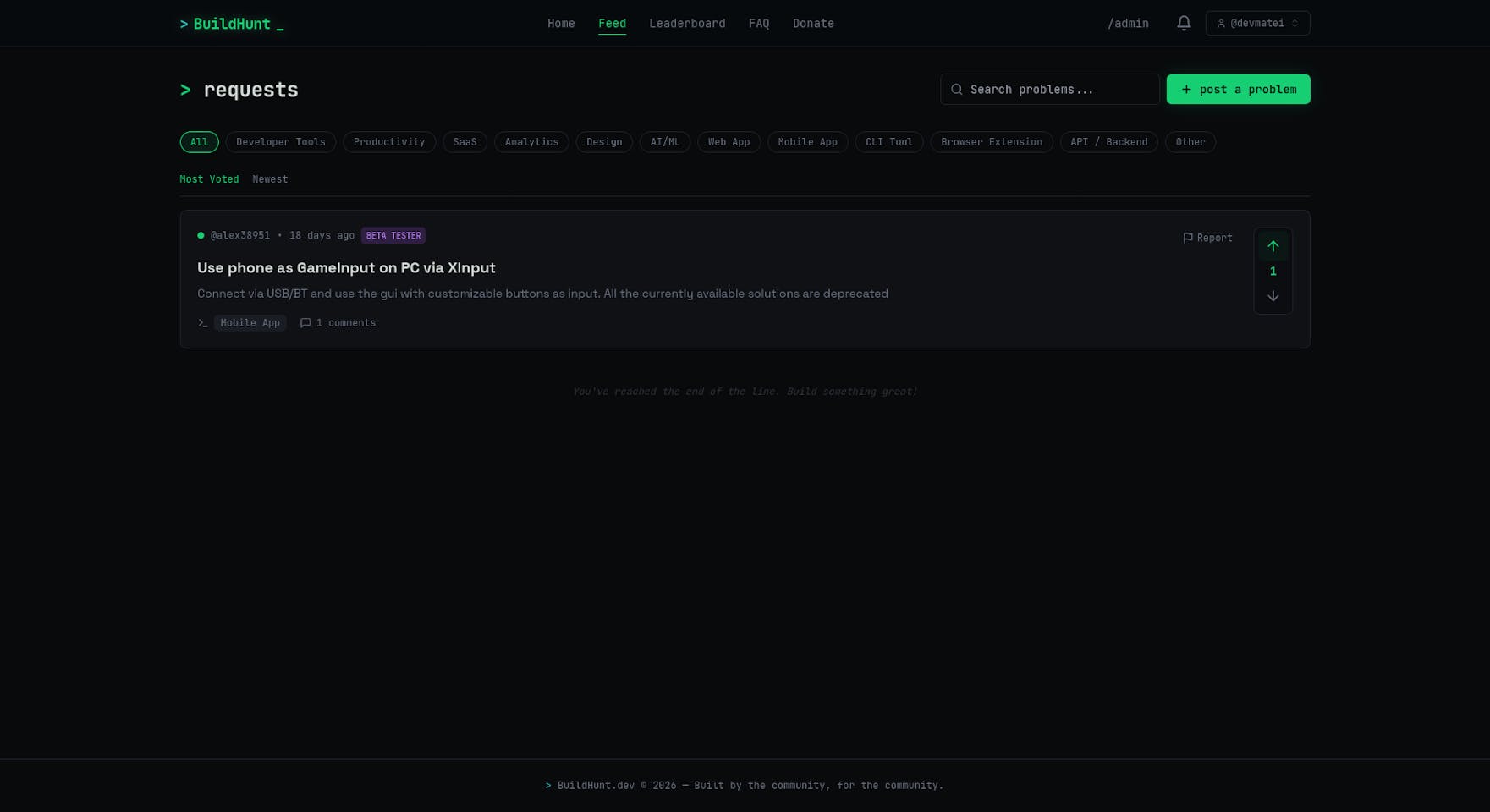
Task: Go to the Leaderboard page
Action: click(687, 23)
